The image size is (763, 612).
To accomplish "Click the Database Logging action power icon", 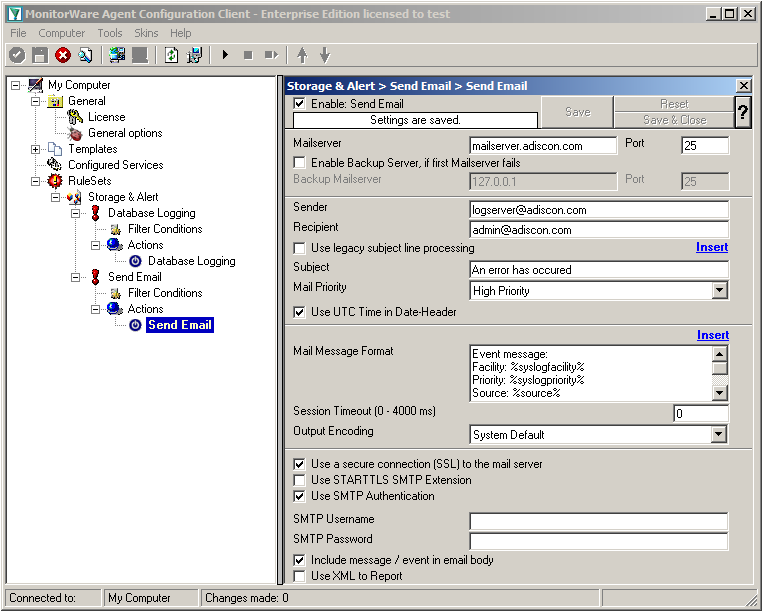I will pyautogui.click(x=135, y=261).
